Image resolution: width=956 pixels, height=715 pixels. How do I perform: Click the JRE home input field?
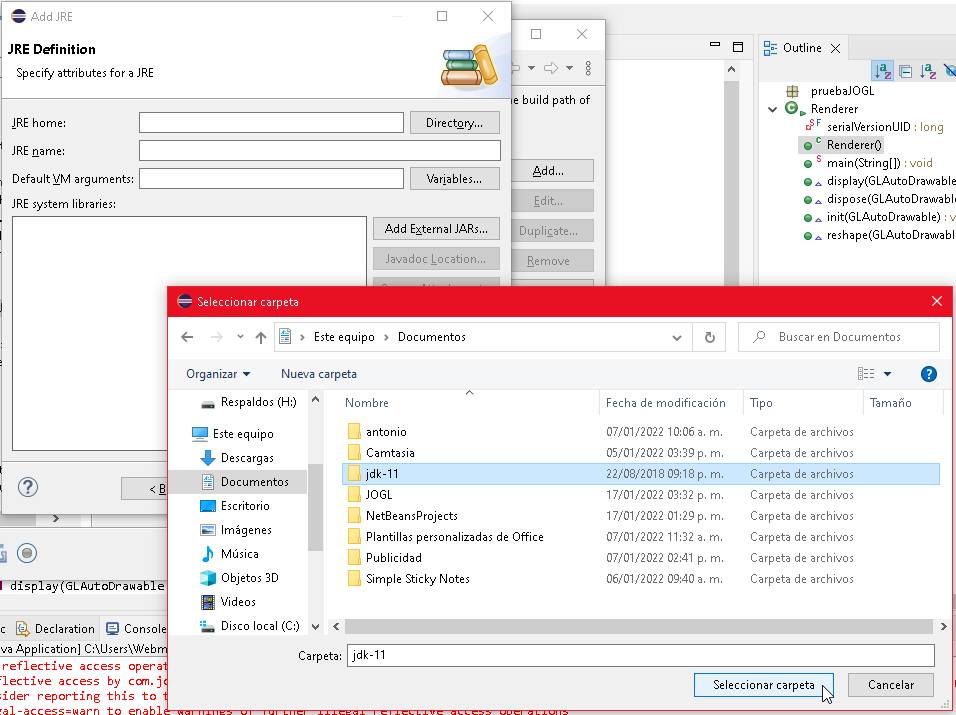271,123
